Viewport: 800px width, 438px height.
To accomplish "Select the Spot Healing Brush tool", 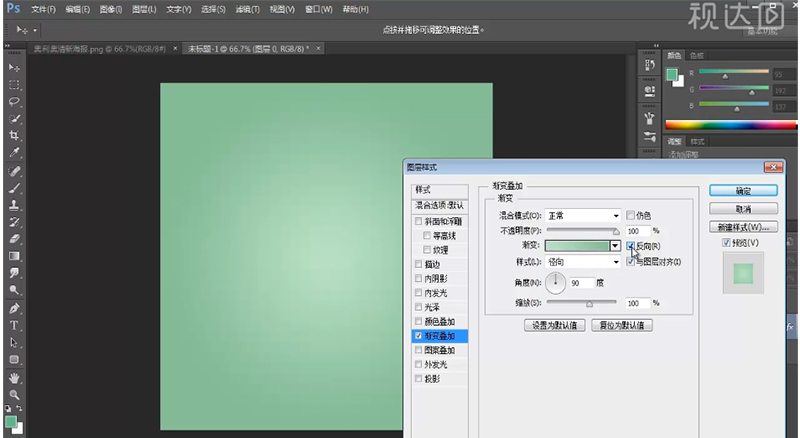I will point(14,171).
